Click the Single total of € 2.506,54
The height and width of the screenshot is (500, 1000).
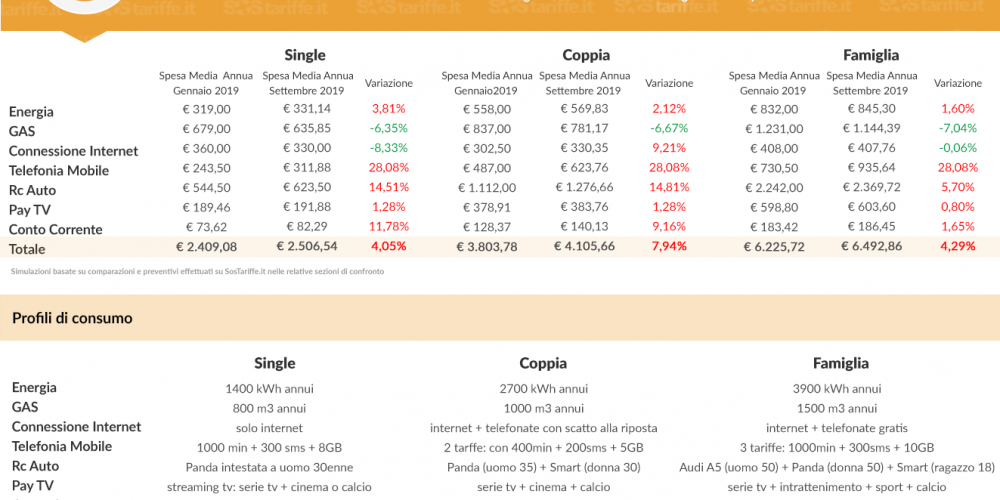[x=307, y=246]
